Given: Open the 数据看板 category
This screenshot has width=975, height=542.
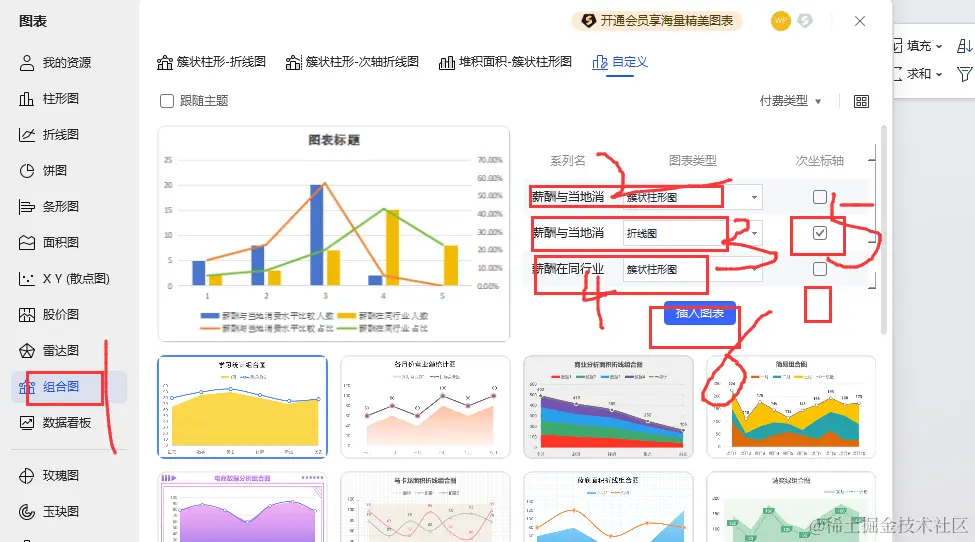Looking at the screenshot, I should point(55,423).
